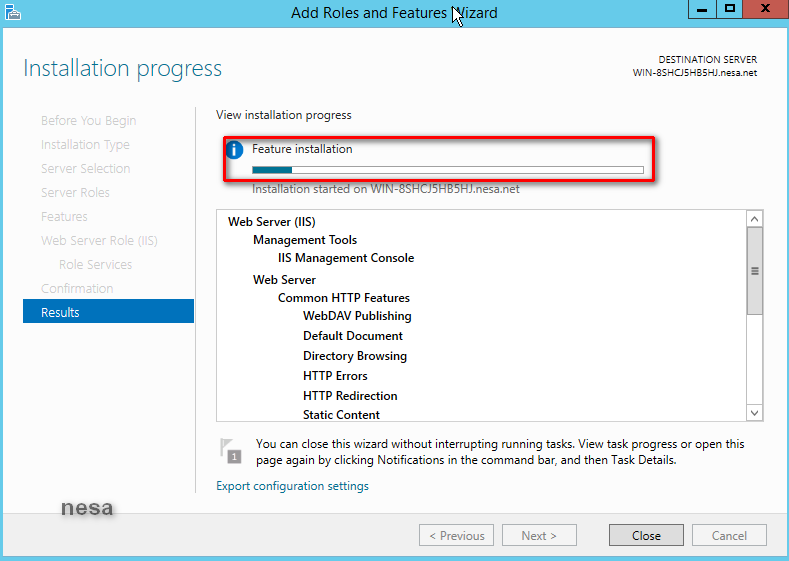The image size is (789, 561).
Task: Click Common HTTP Features in the list
Action: click(x=344, y=298)
